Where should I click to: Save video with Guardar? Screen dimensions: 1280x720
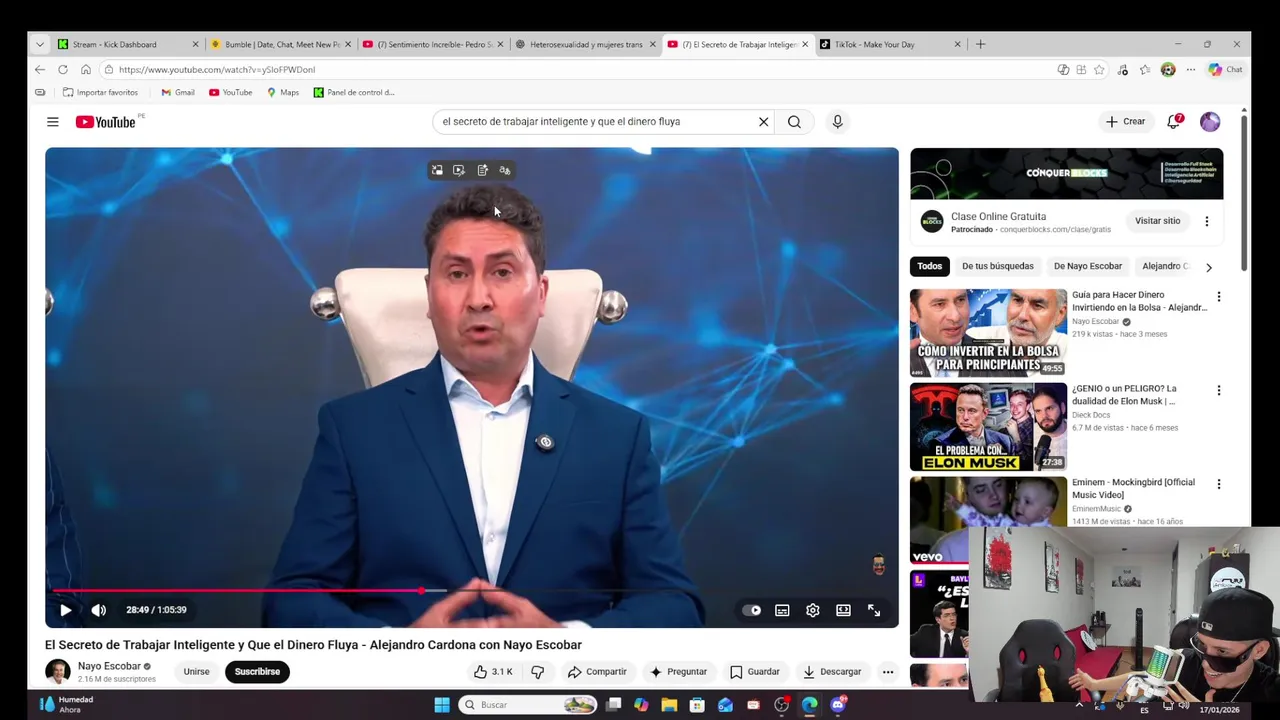pos(755,672)
